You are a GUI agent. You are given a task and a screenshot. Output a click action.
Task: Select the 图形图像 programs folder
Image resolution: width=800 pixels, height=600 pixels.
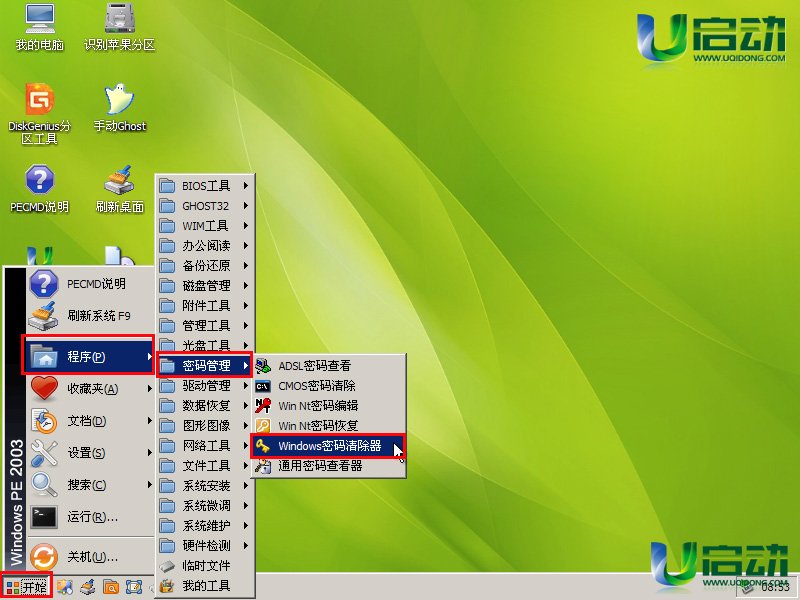205,426
